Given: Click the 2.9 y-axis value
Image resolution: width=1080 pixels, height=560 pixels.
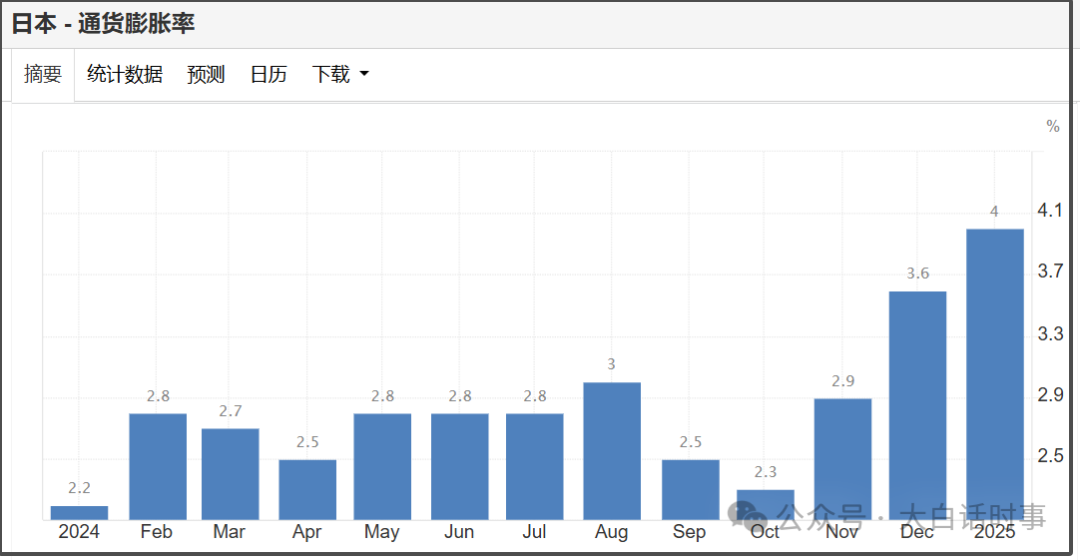Looking at the screenshot, I should (1050, 395).
